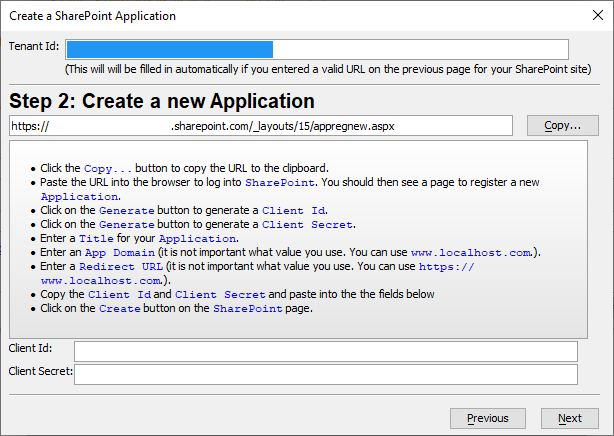Image resolution: width=614 pixels, height=436 pixels.
Task: Click the 'Enter an App Domain' instruction
Action: pyautogui.click(x=290, y=252)
